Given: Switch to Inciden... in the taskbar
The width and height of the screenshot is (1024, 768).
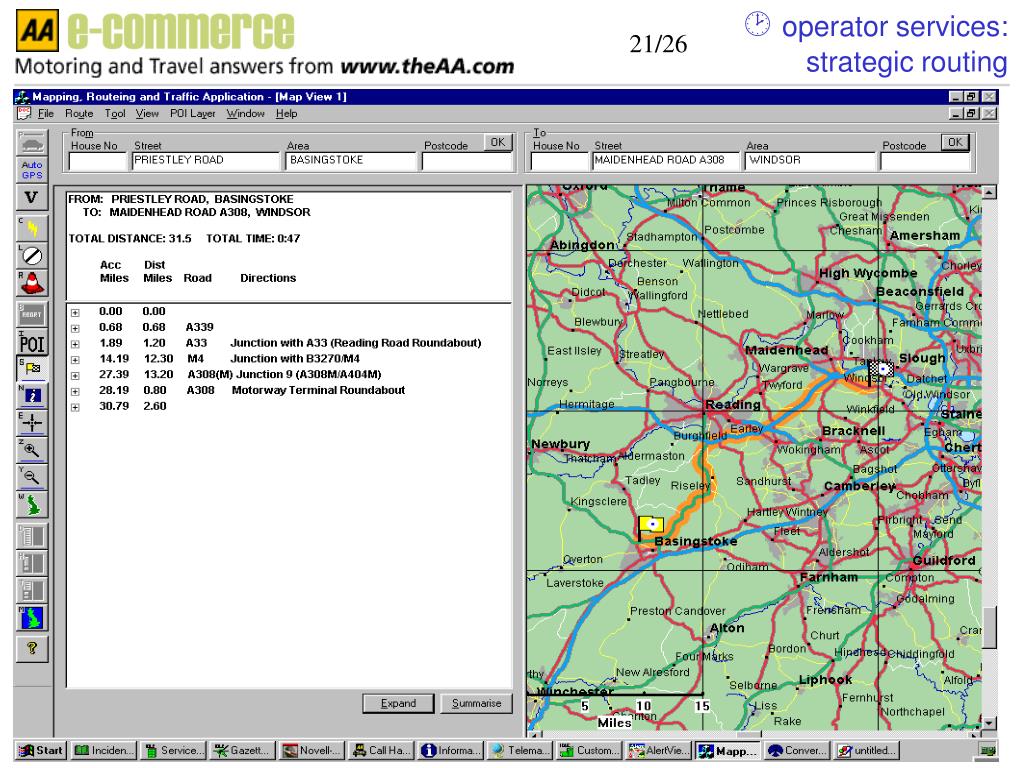Looking at the screenshot, I should click(x=104, y=751).
